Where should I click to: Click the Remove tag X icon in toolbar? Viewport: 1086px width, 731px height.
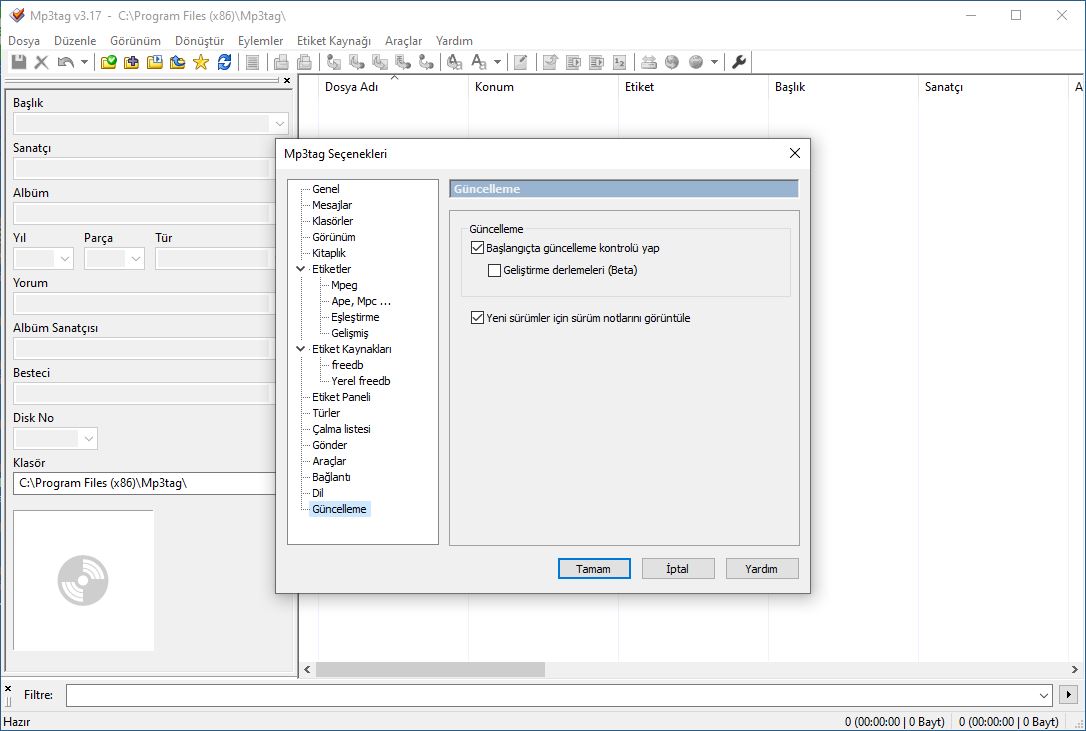pos(42,62)
